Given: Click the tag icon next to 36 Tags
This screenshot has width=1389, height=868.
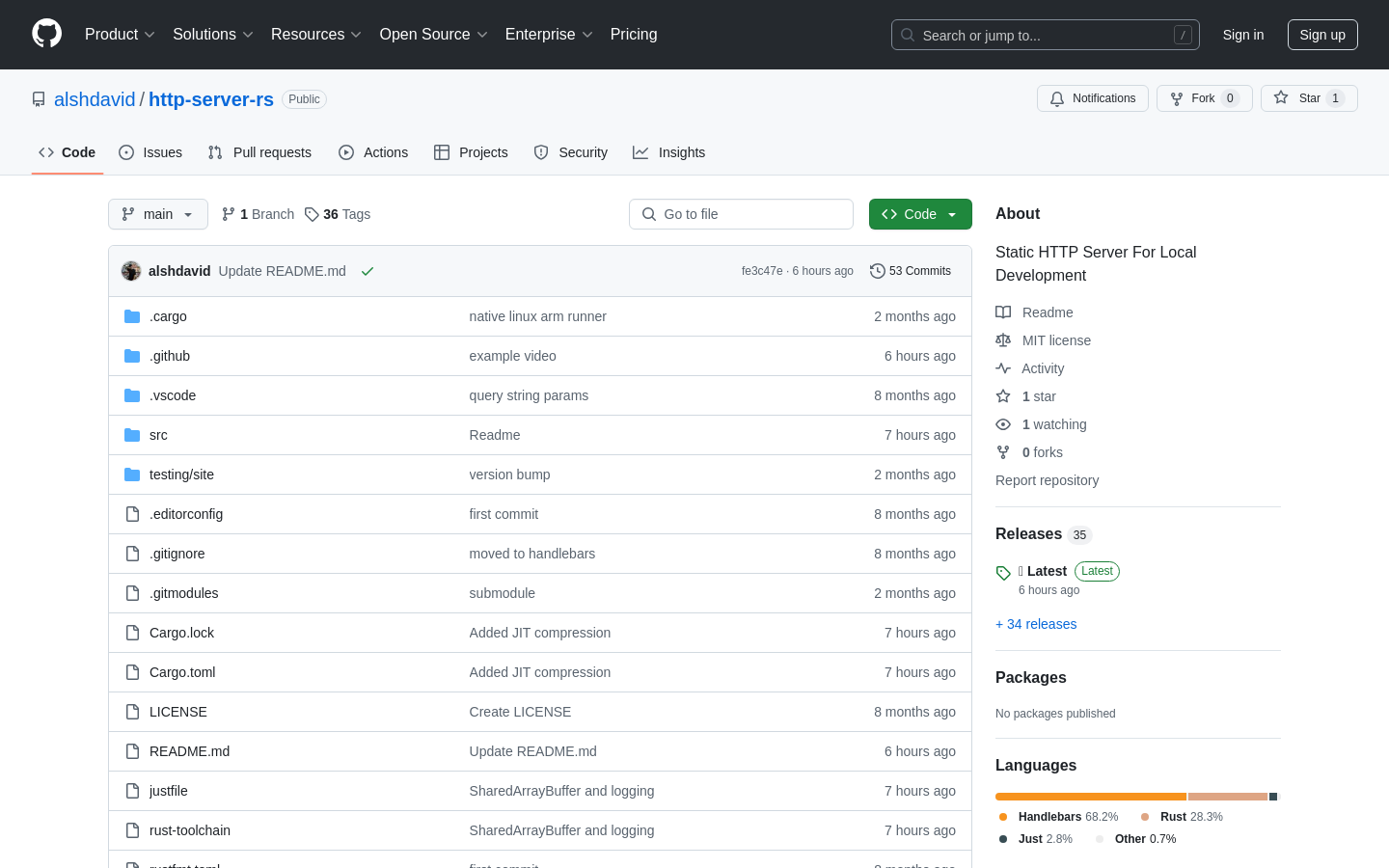Looking at the screenshot, I should [312, 214].
